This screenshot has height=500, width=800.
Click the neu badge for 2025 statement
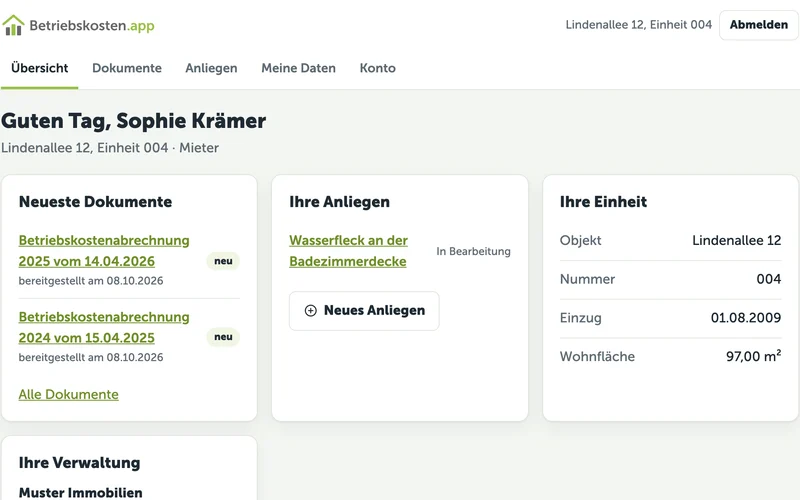click(x=223, y=261)
